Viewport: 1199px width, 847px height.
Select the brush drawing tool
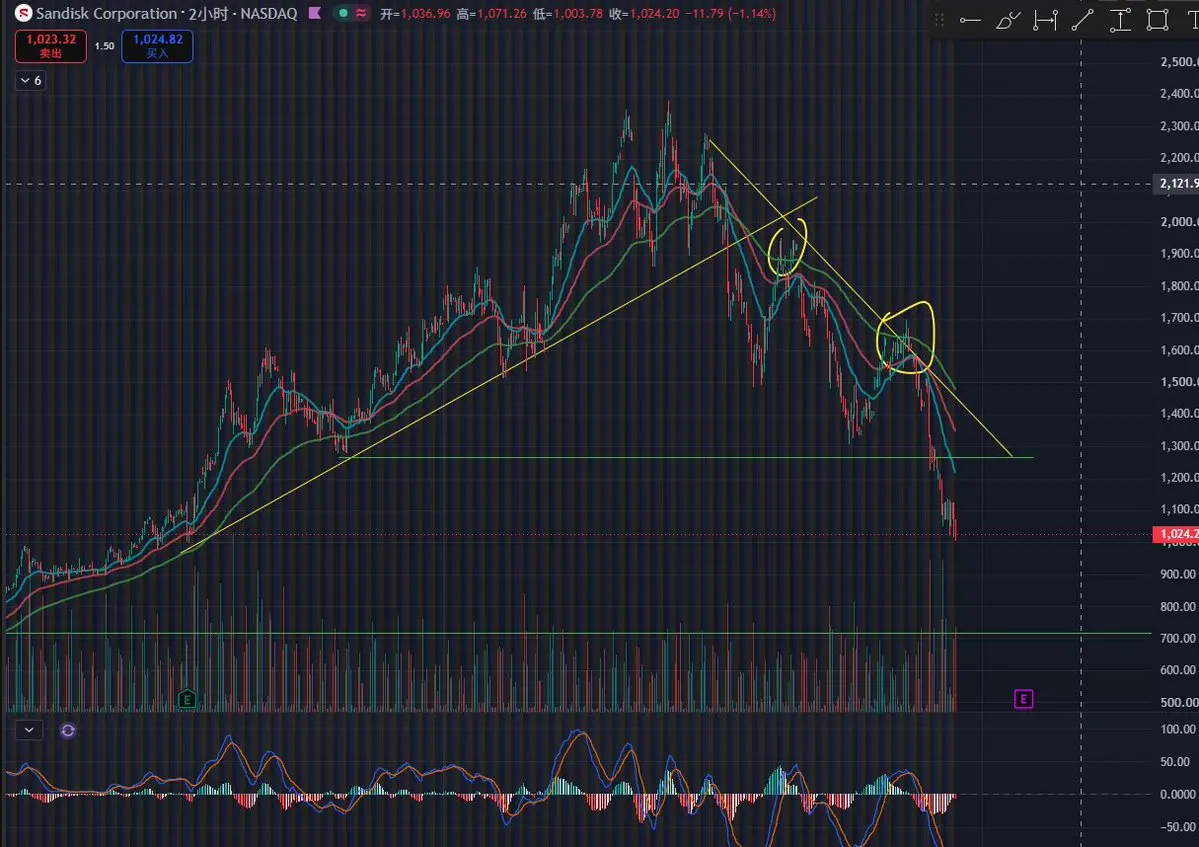pos(1008,21)
